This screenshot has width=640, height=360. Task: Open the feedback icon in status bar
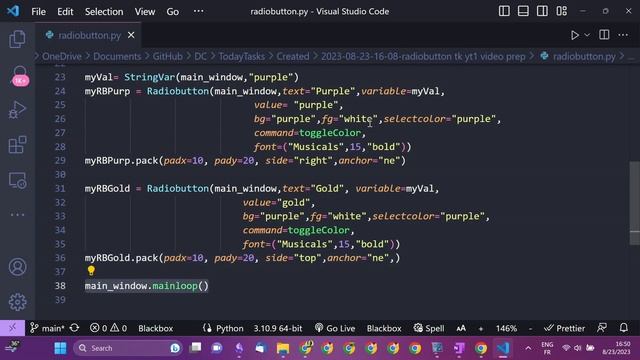tap(602, 328)
